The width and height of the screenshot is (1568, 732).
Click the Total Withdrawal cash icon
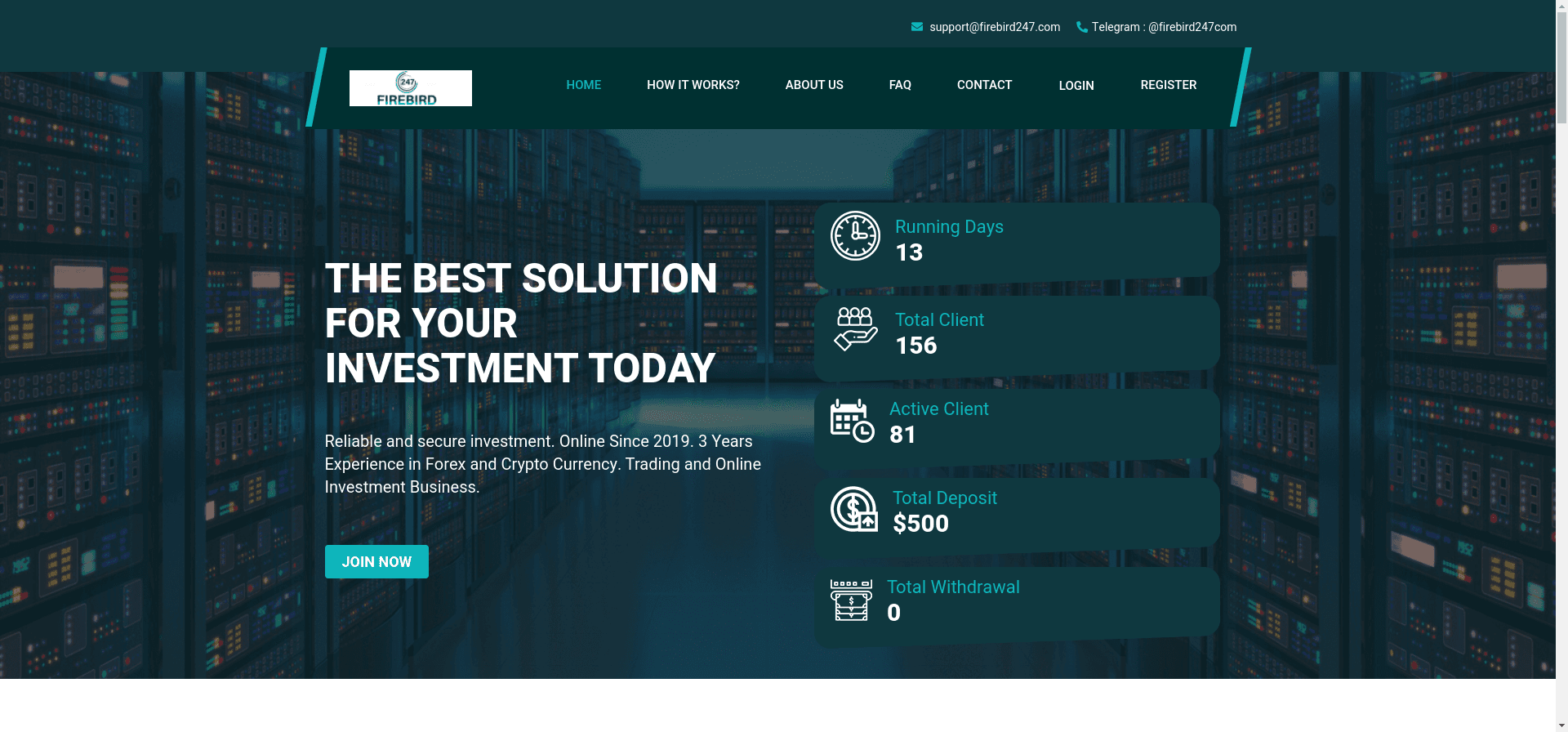851,600
